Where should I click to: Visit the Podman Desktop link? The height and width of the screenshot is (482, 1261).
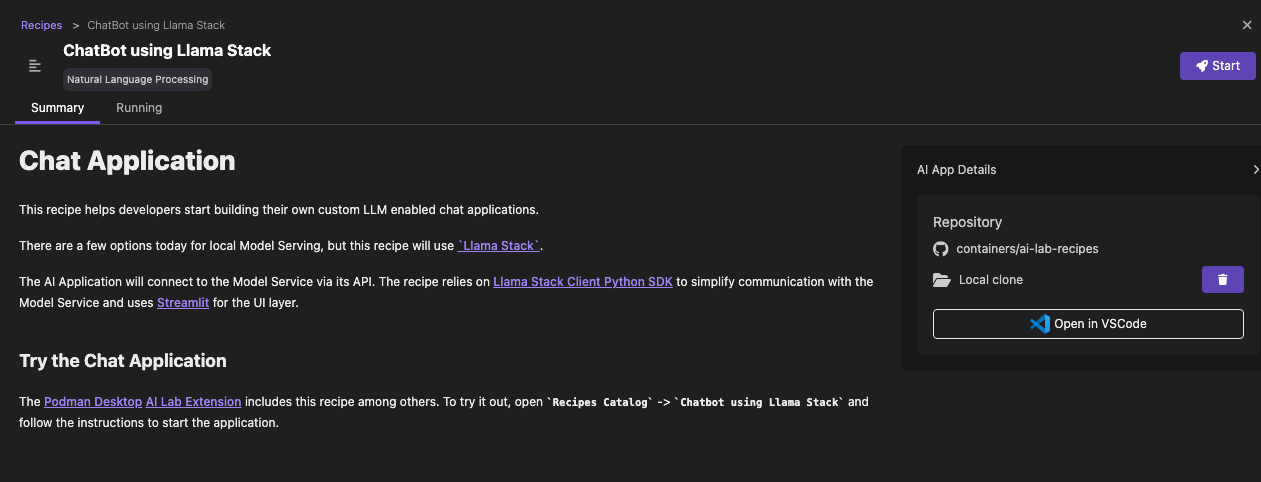pyautogui.click(x=93, y=402)
